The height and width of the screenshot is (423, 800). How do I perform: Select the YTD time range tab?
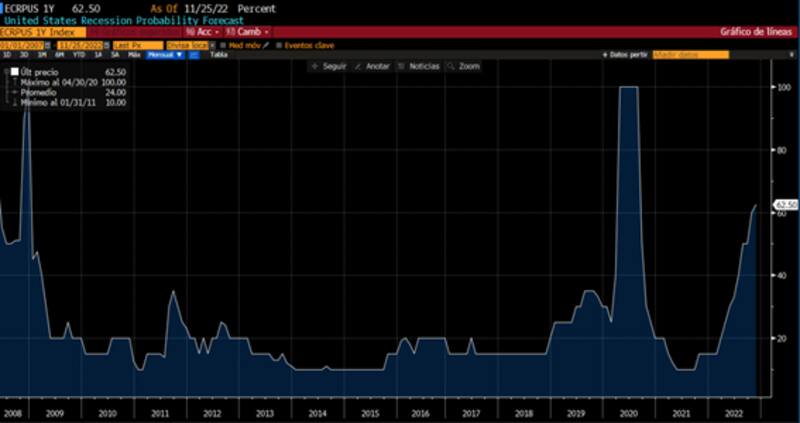pyautogui.click(x=79, y=55)
